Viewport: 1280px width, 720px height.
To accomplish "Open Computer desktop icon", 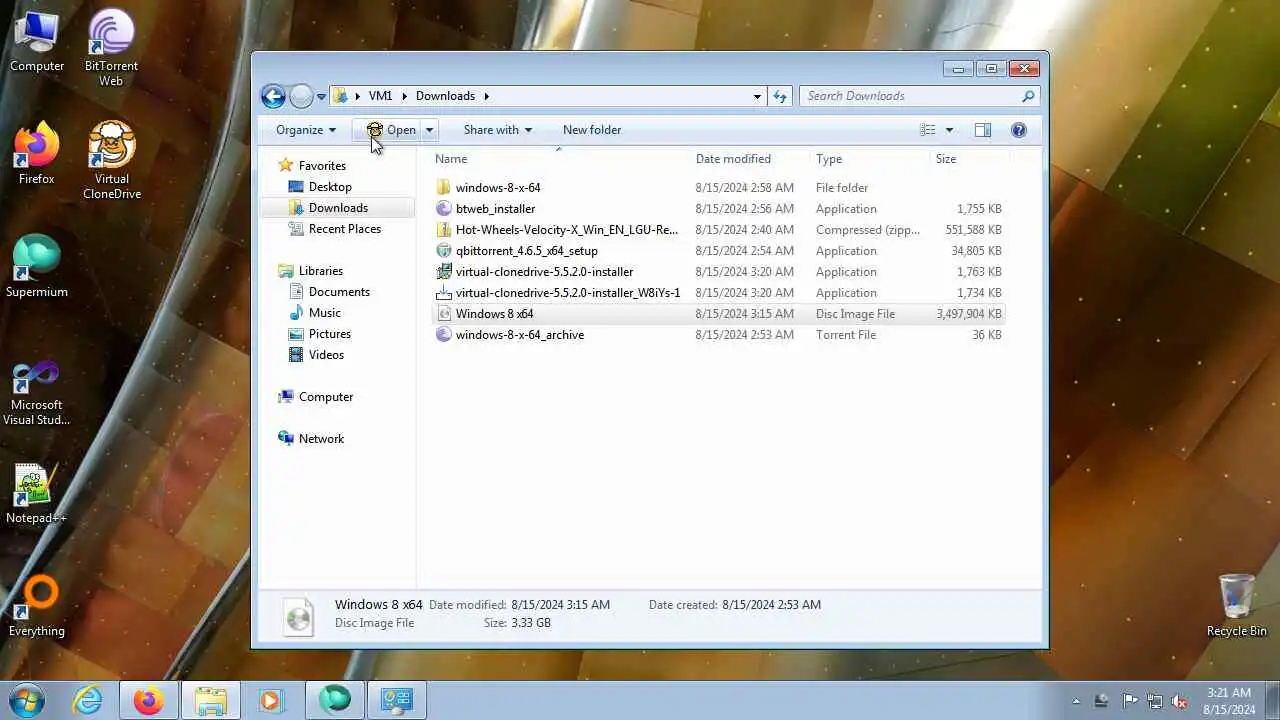I will 37,42.
